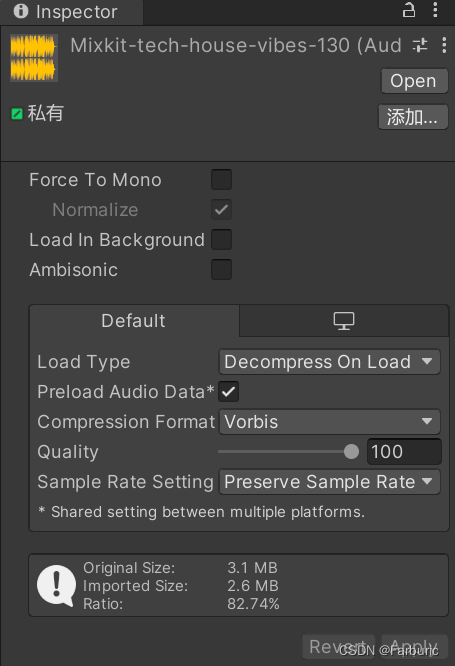
Task: Open the audio clip's three-dot menu
Action: pyautogui.click(x=444, y=45)
